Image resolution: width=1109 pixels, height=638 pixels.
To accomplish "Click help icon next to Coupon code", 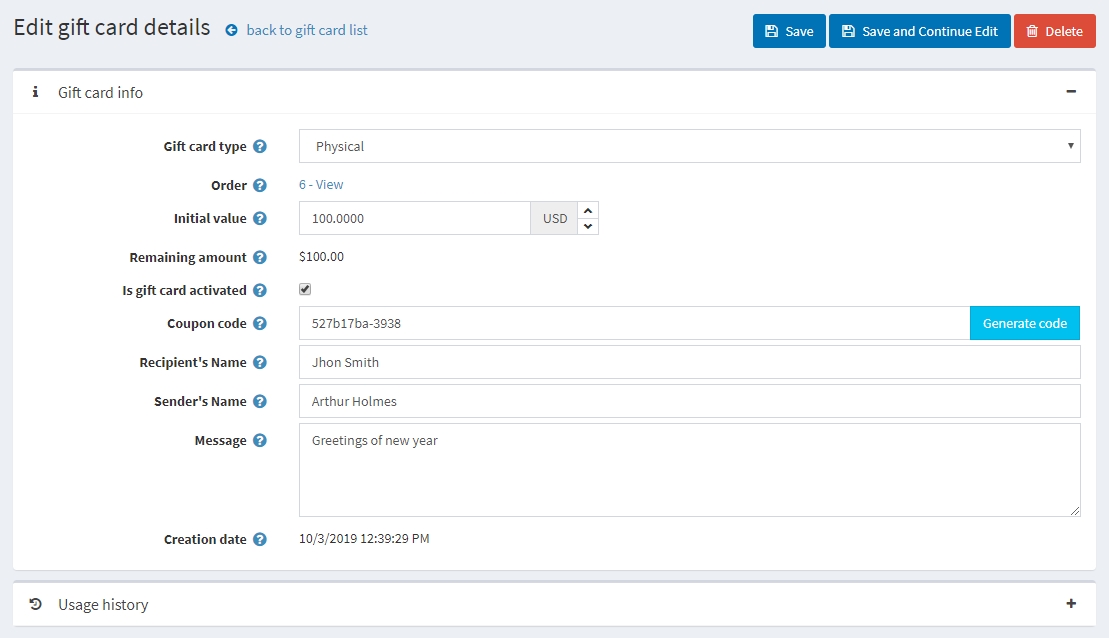I will pyautogui.click(x=260, y=324).
